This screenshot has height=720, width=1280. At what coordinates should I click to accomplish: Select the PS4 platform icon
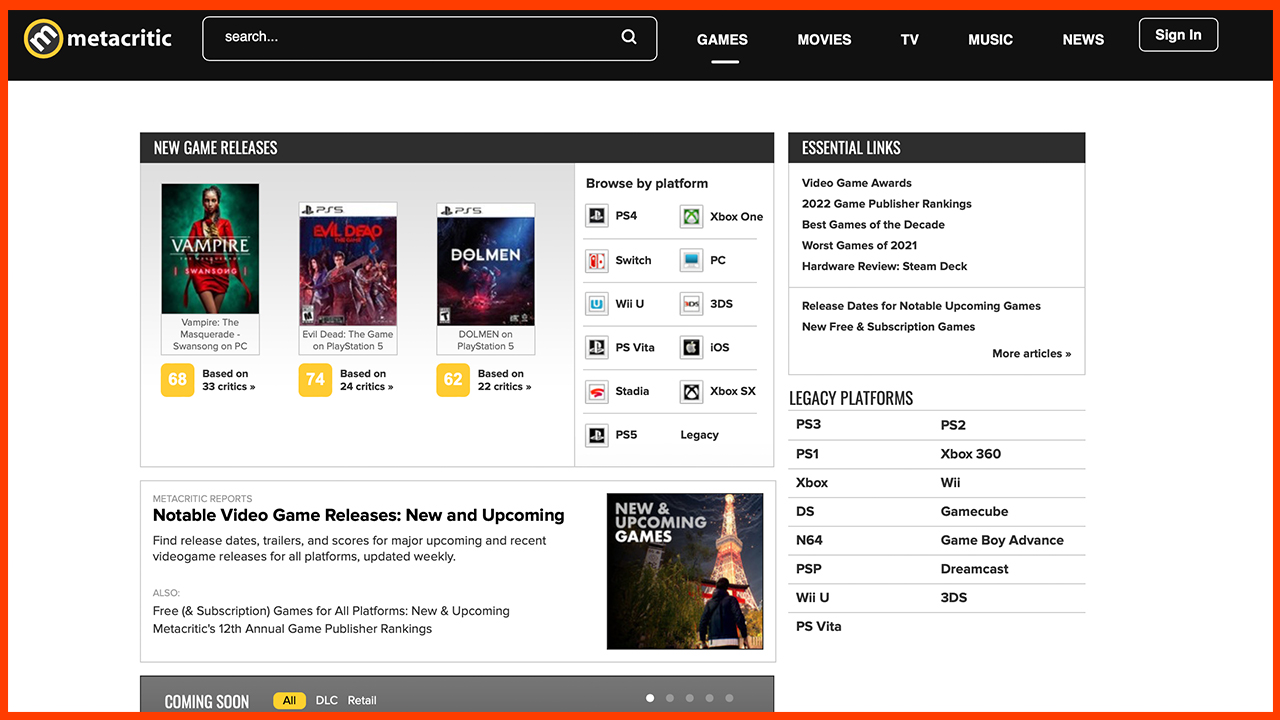tap(597, 216)
